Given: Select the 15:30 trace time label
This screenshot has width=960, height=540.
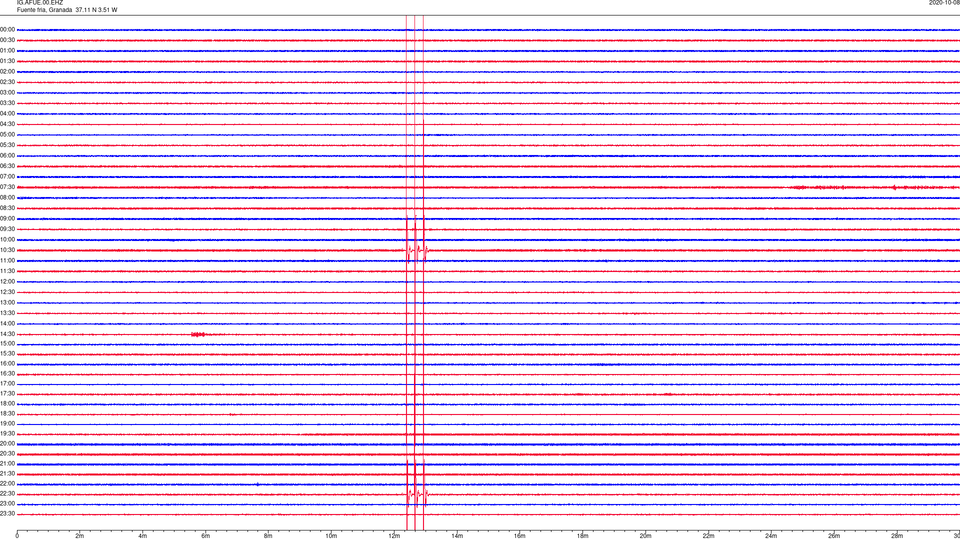Looking at the screenshot, I should 7,354.
